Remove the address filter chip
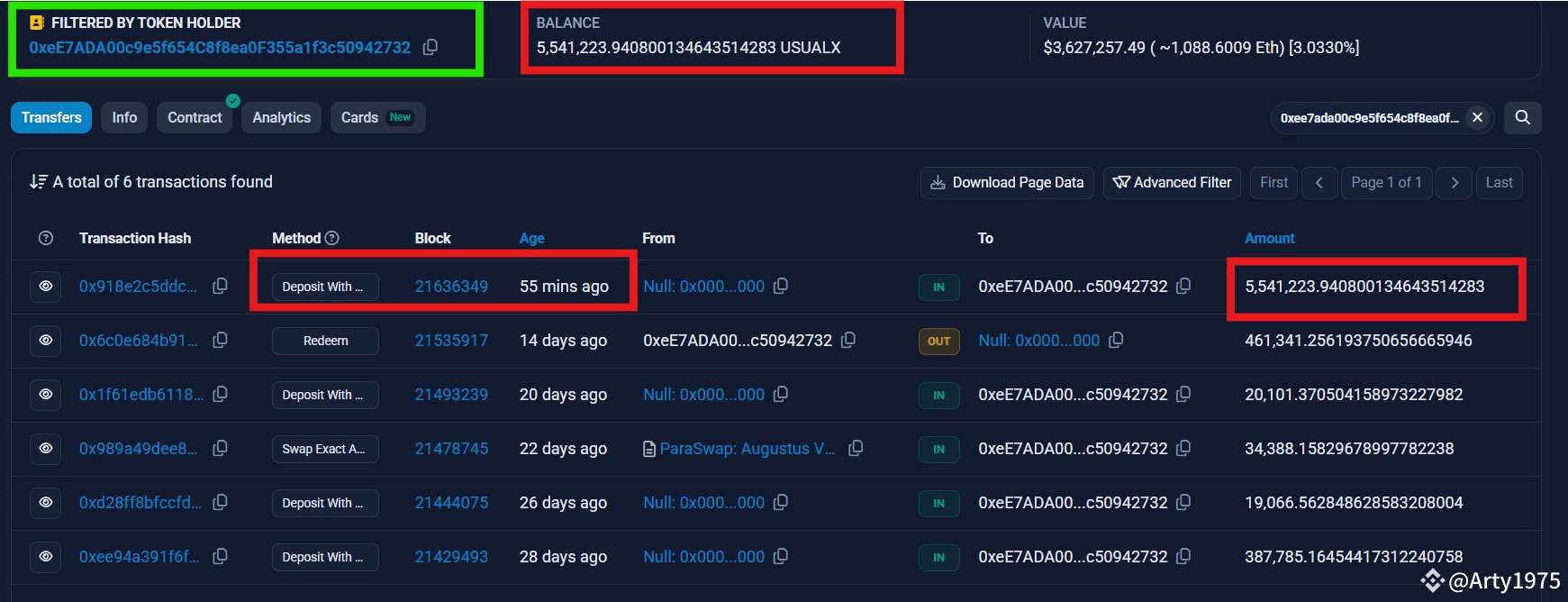The height and width of the screenshot is (602, 1568). coord(1477,117)
